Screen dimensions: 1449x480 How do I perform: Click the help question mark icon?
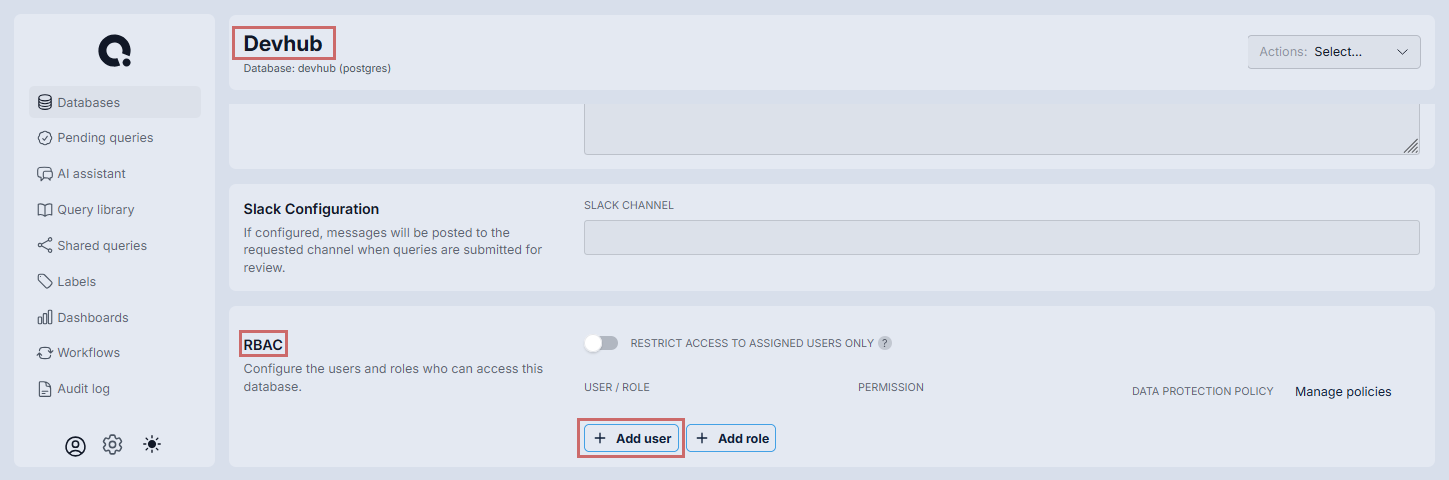pyautogui.click(x=885, y=343)
